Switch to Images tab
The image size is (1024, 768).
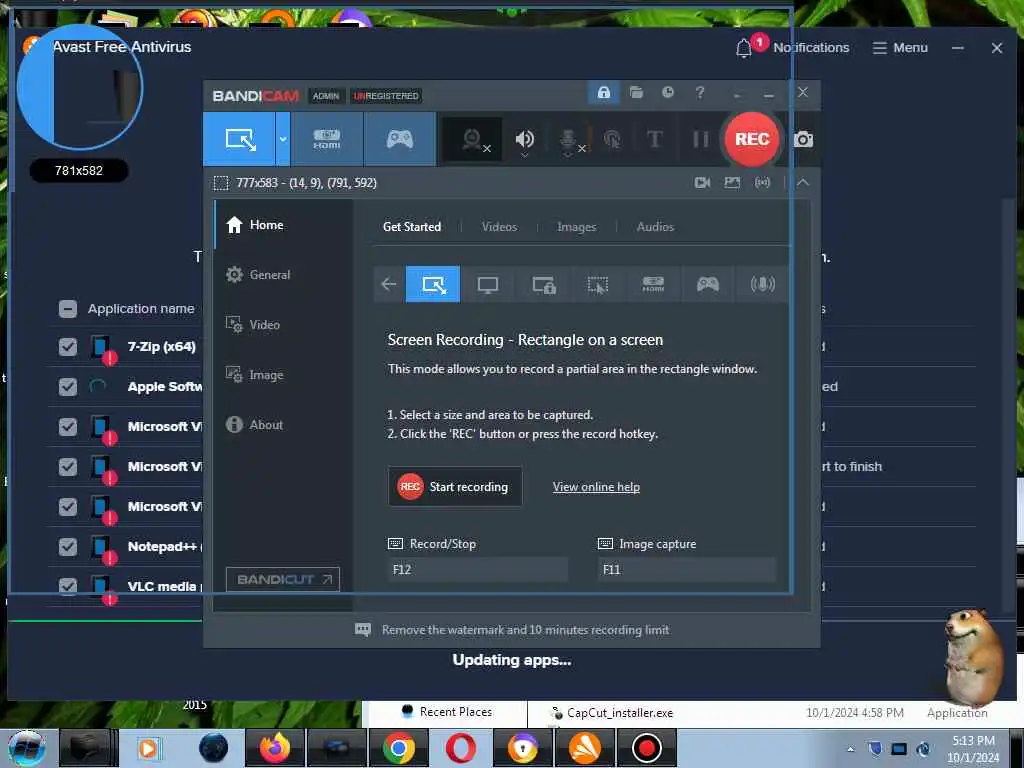[576, 227]
